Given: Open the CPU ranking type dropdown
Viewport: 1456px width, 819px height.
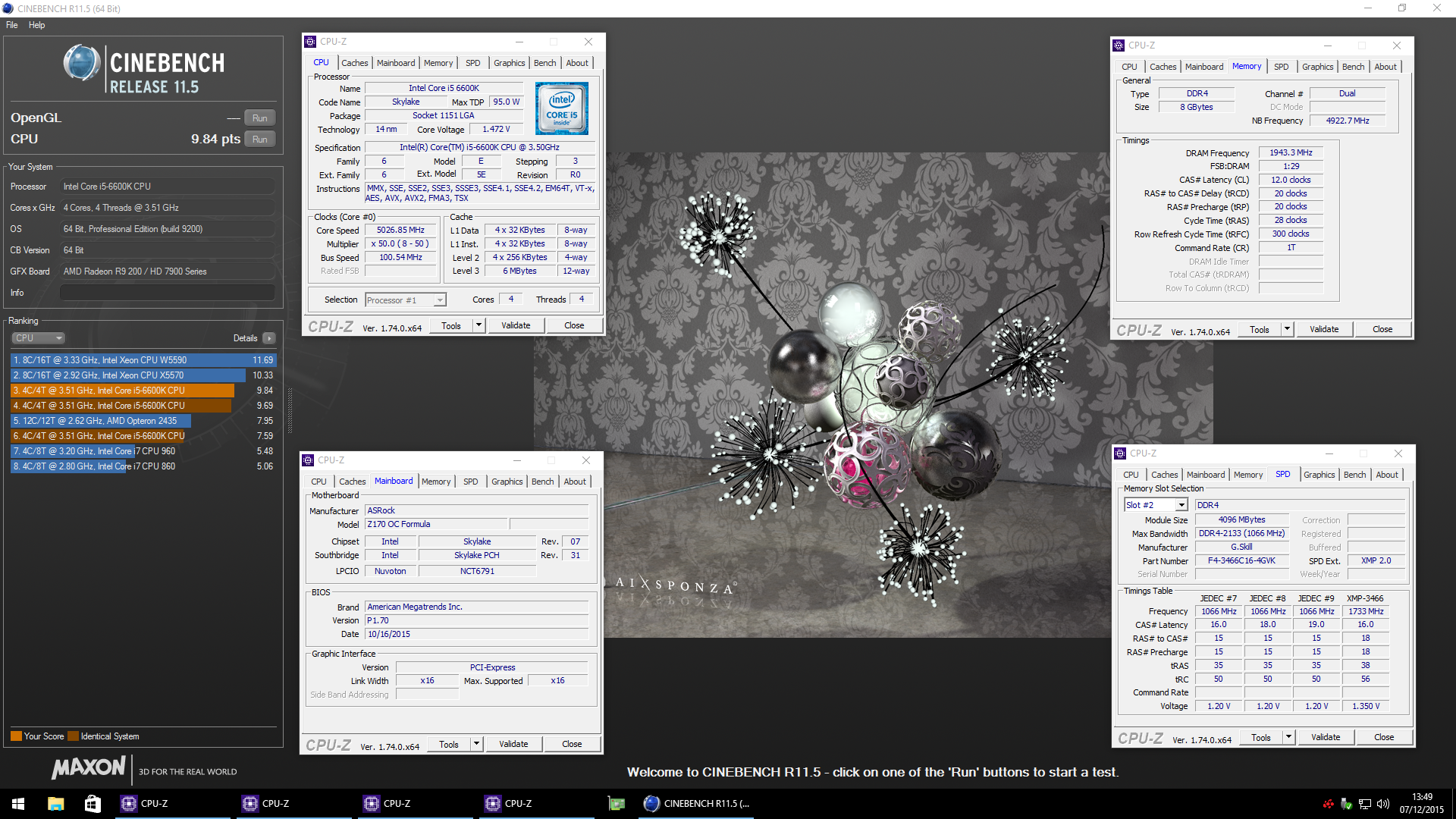Looking at the screenshot, I should coord(38,338).
